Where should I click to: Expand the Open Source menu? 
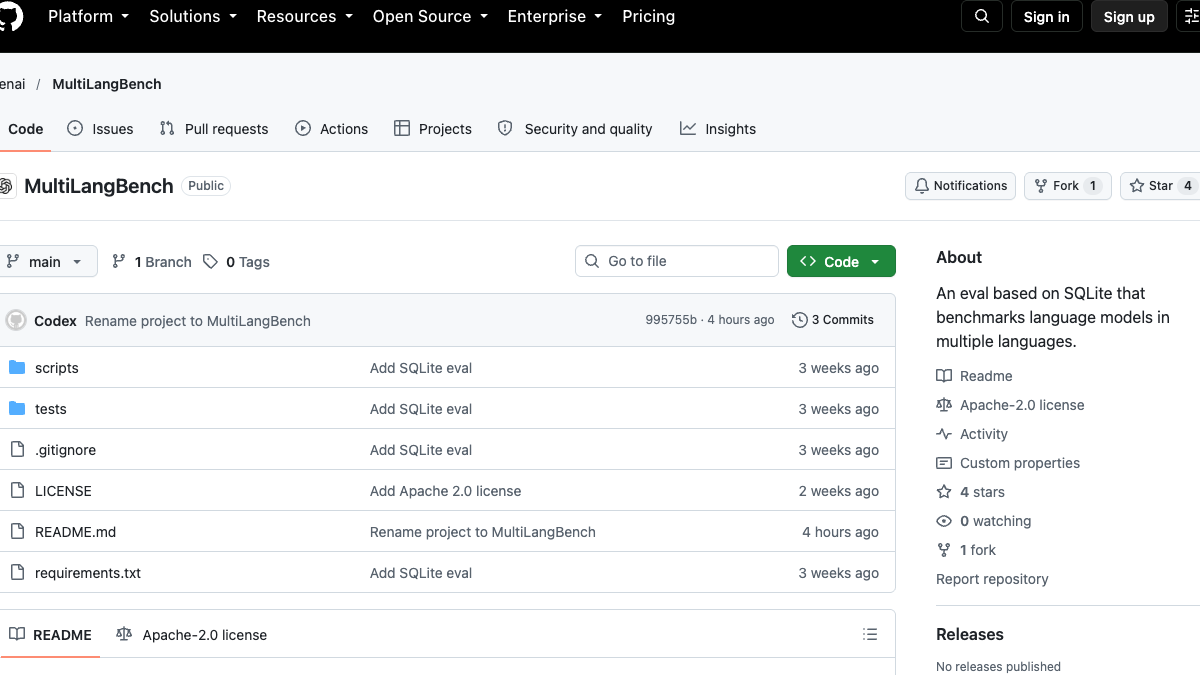tap(430, 16)
